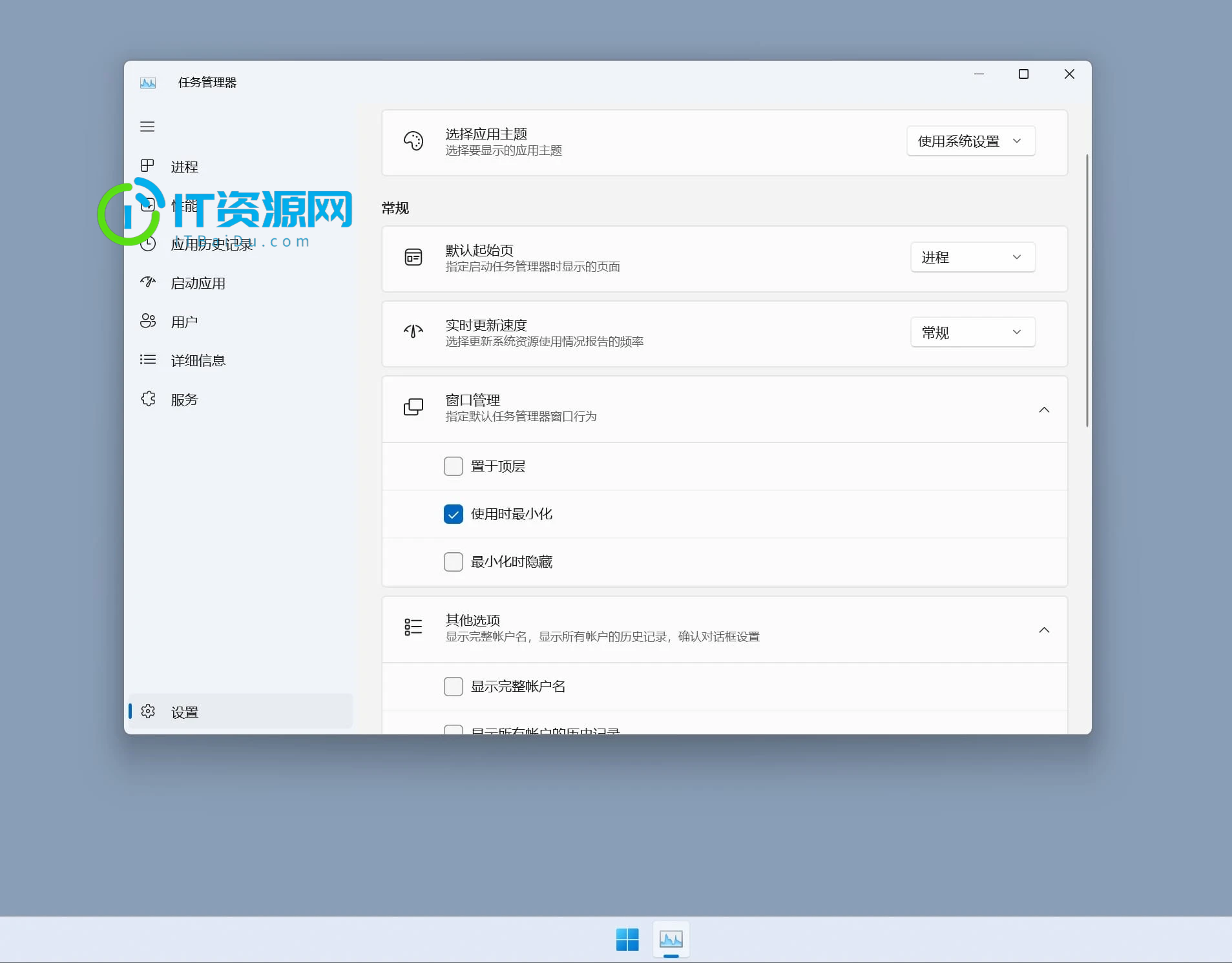Close the Task Manager window
Screen dimensions: 1232x963
tap(1069, 74)
